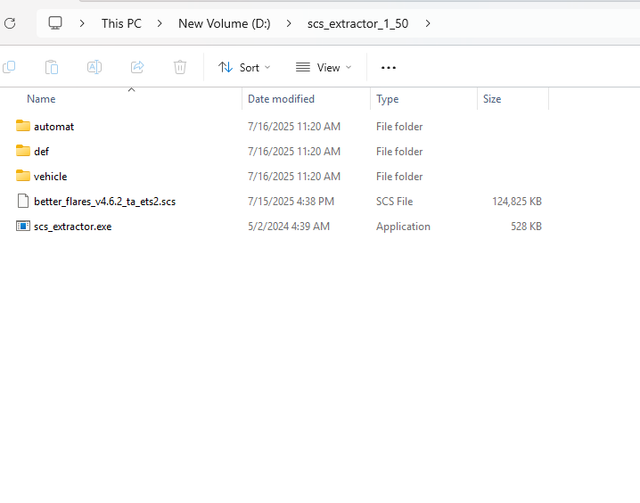The image size is (640, 503).
Task: Click date 7/15/2025 4:38 PM
Action: 291,201
